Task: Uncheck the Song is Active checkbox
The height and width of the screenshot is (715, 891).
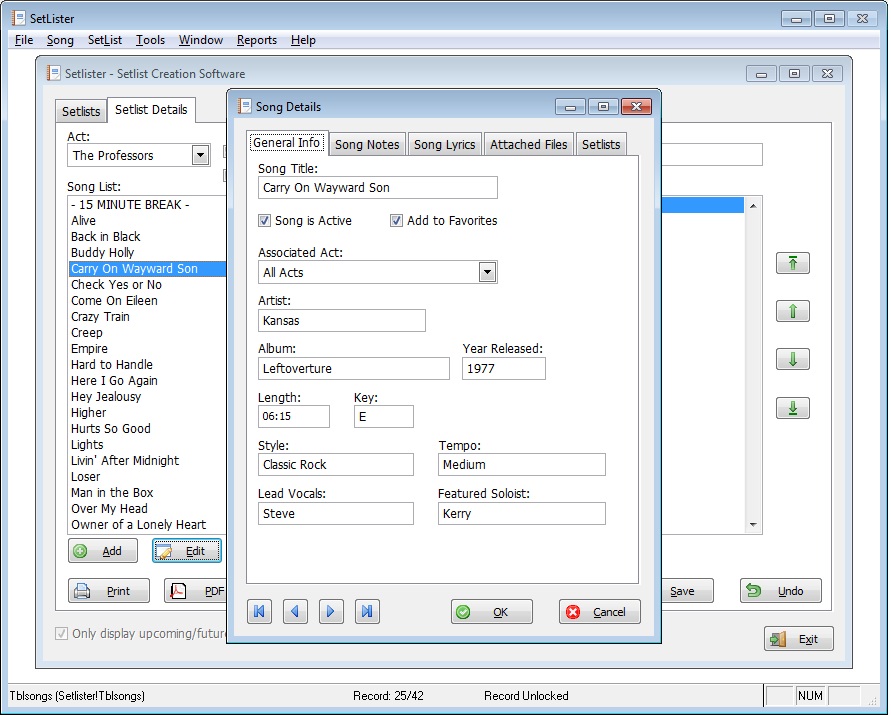Action: pyautogui.click(x=265, y=221)
